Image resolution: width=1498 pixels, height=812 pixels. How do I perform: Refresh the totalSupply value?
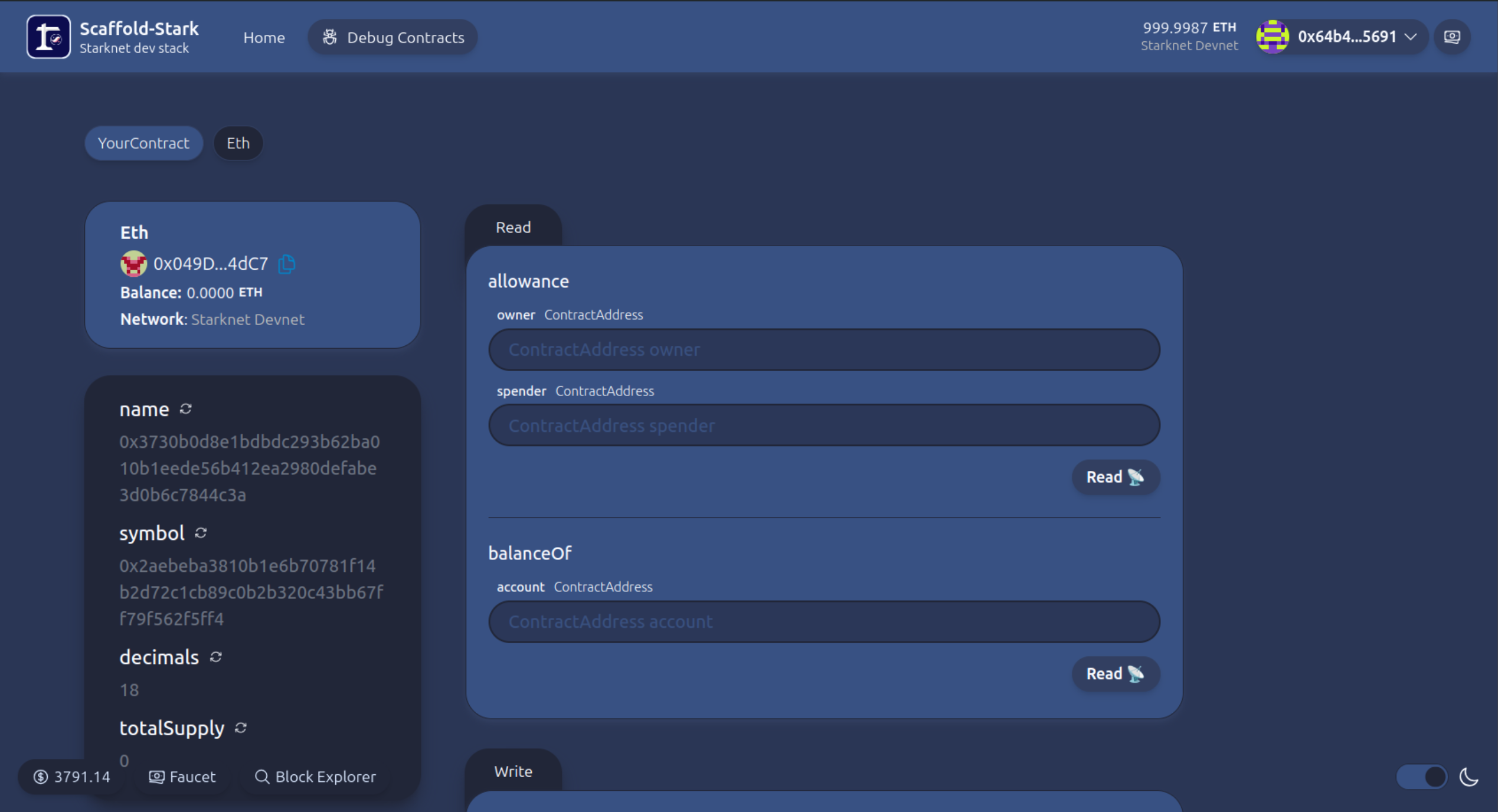tap(241, 728)
